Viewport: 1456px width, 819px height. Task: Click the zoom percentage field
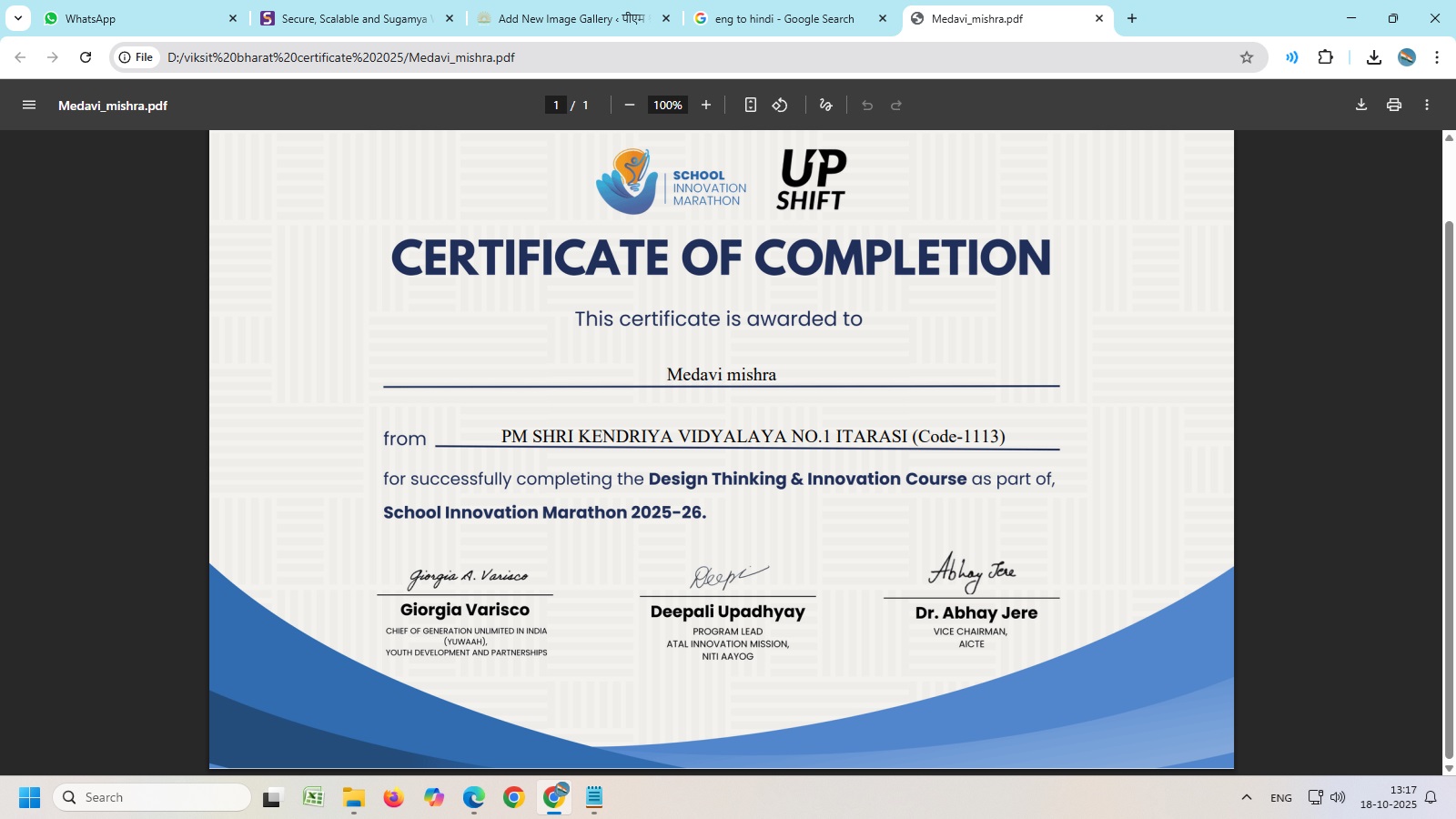tap(667, 106)
